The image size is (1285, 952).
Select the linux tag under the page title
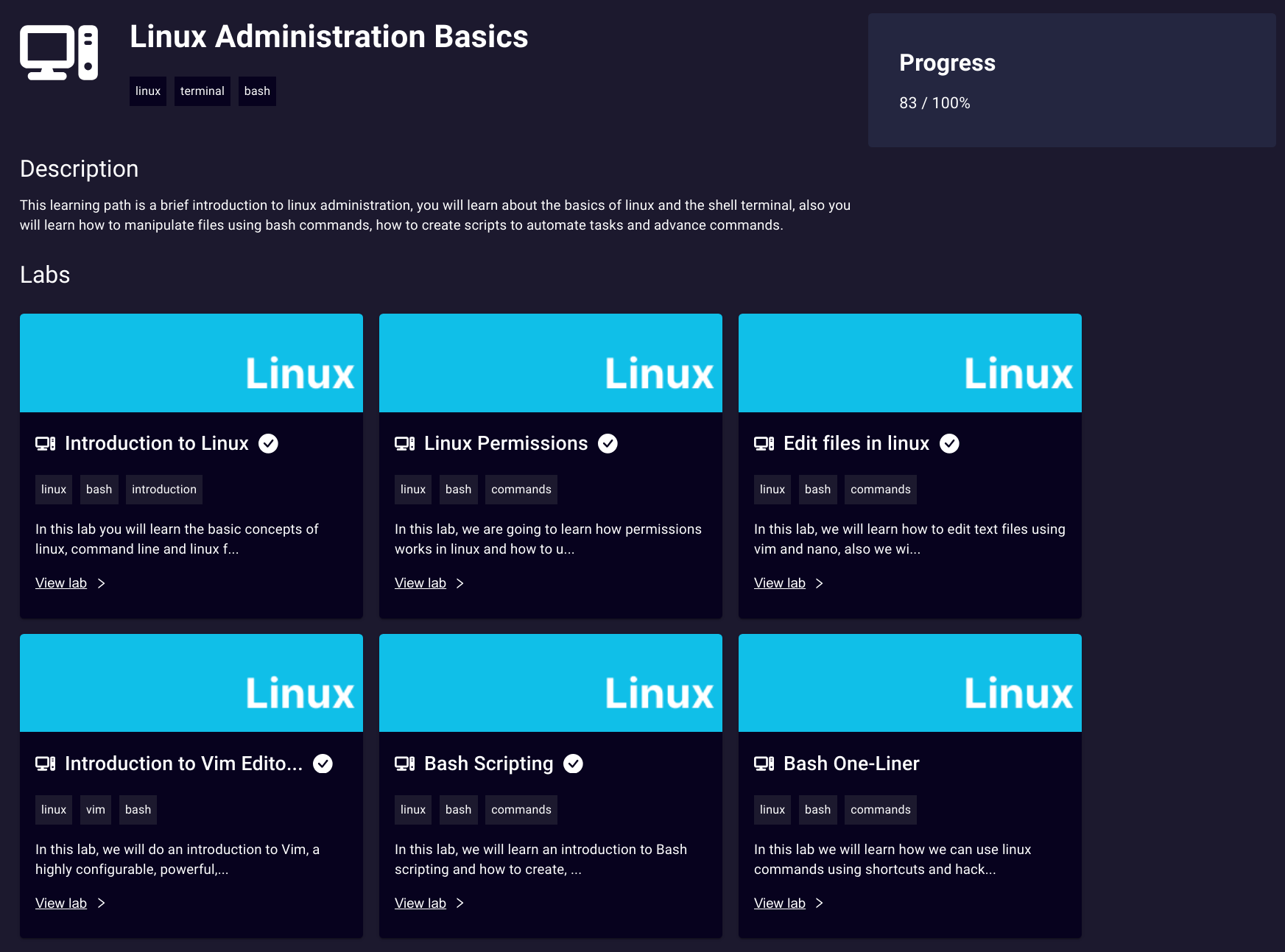tap(148, 91)
